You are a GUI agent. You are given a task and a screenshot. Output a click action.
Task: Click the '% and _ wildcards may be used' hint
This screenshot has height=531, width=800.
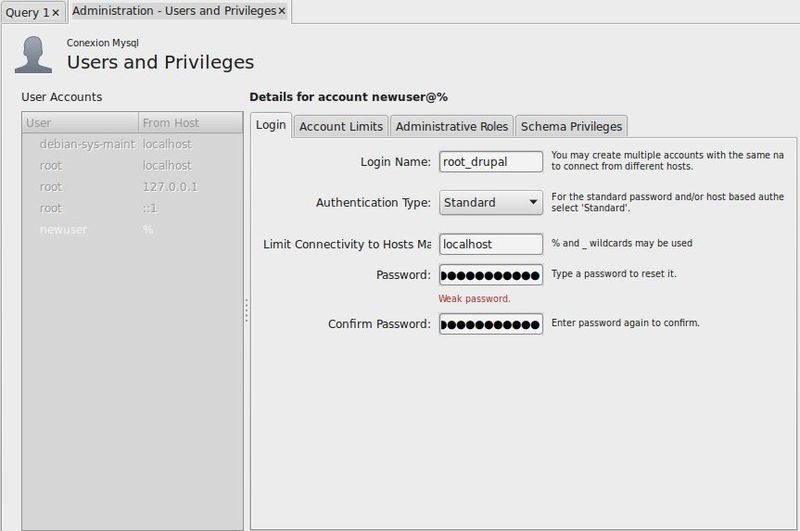click(x=621, y=243)
